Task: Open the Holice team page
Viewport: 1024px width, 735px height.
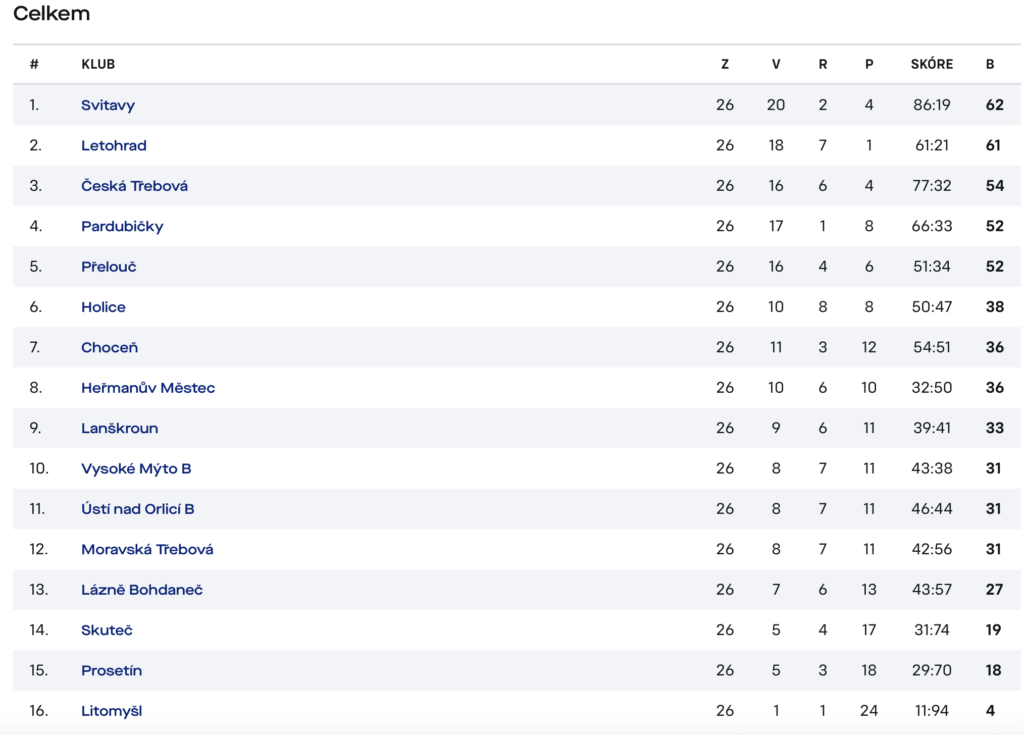Action: [x=103, y=307]
